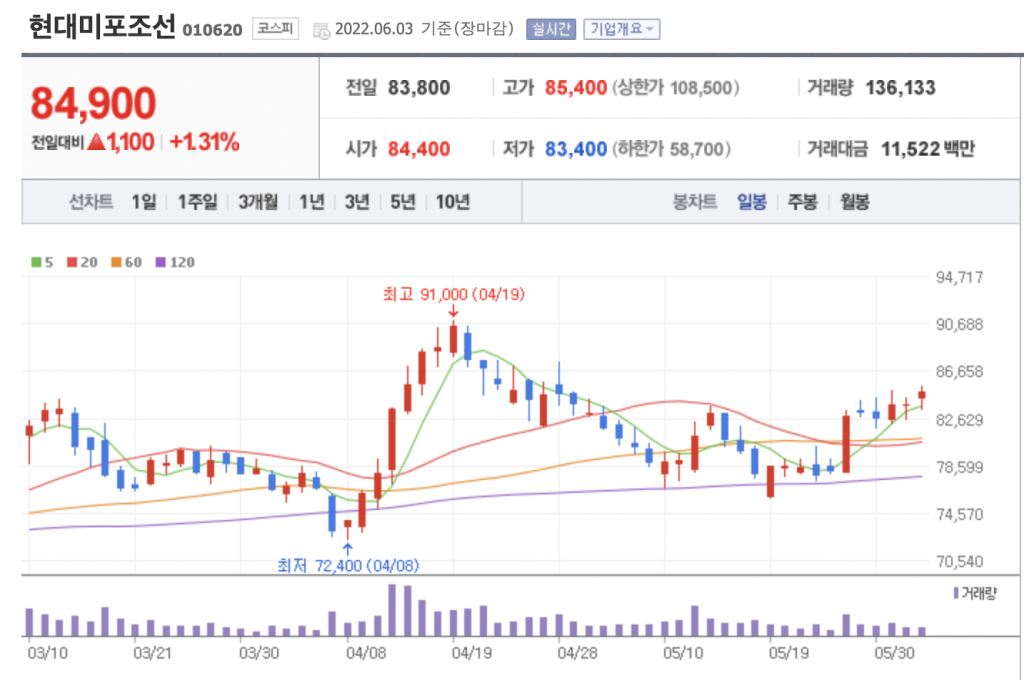This screenshot has width=1024, height=680.
Task: Click the 최저 72,400 low marker
Action: [x=347, y=565]
